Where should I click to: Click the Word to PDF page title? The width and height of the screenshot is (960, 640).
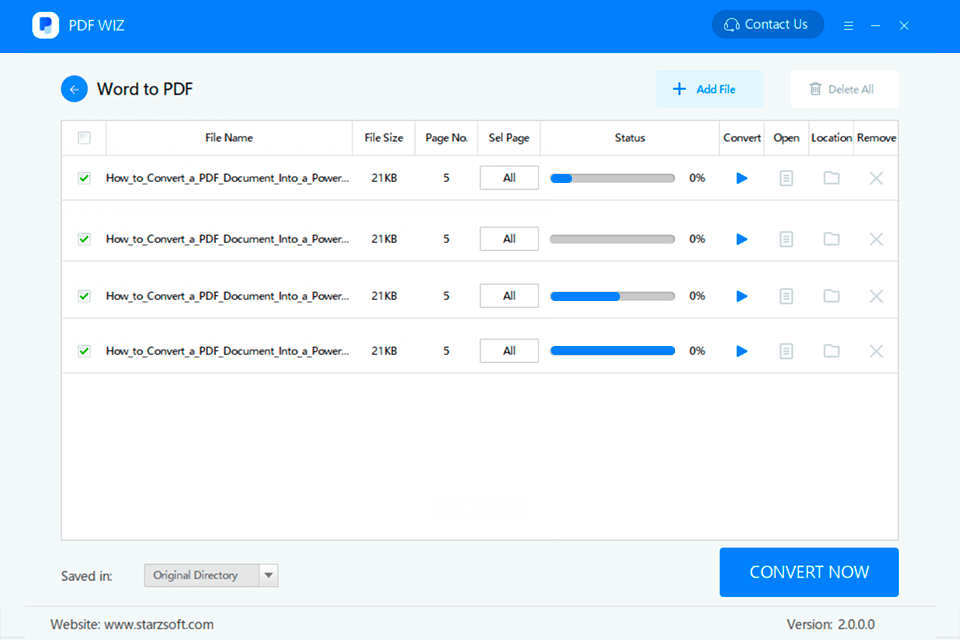tap(145, 89)
